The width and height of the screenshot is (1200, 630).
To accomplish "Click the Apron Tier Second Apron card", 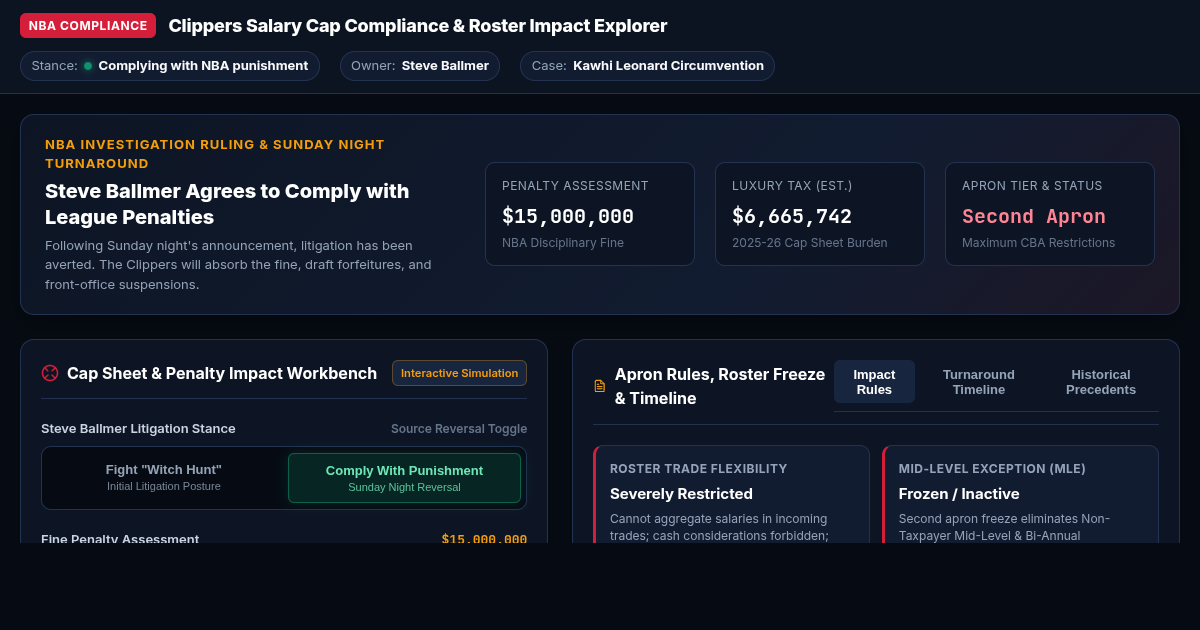I will coord(1050,214).
